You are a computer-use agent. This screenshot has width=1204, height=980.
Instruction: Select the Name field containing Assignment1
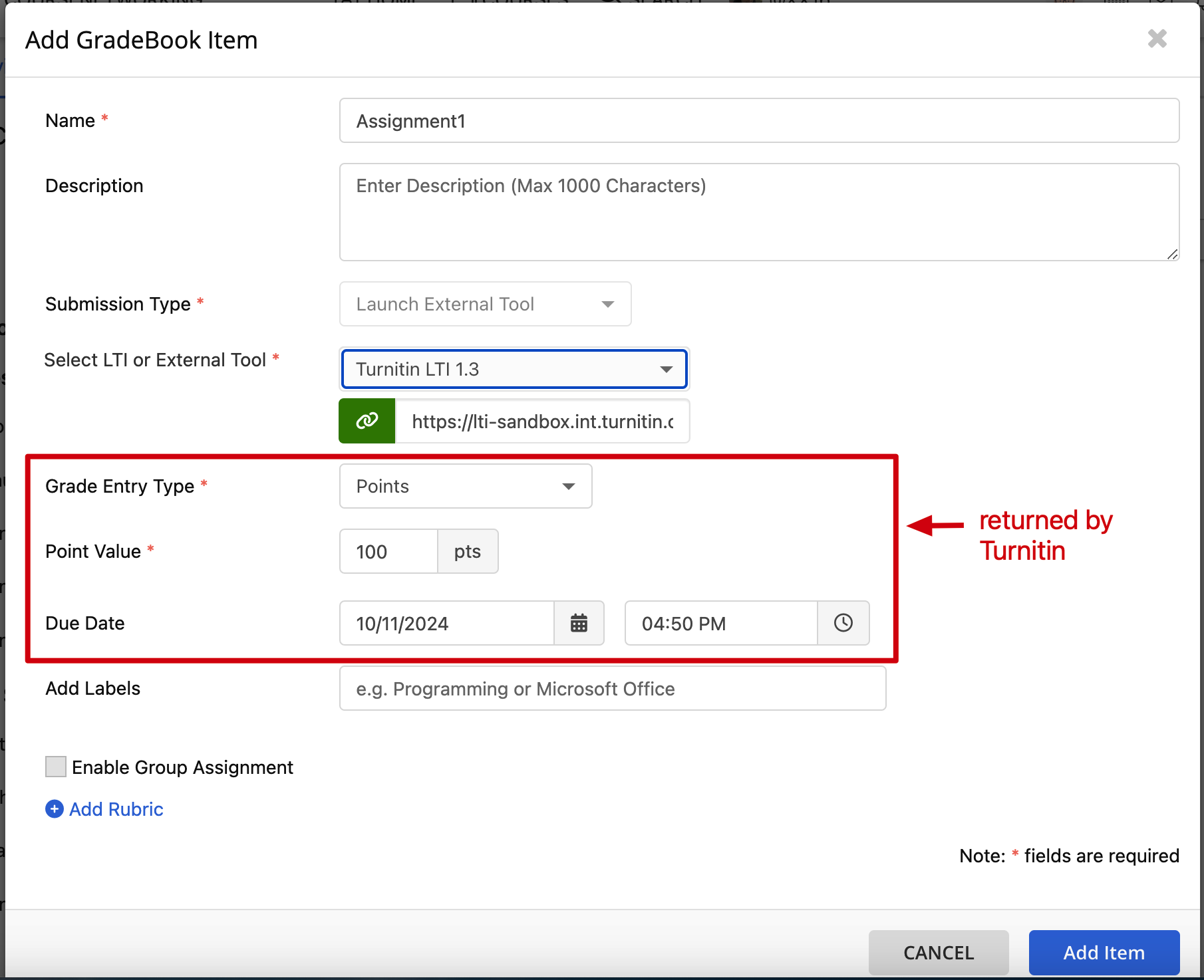pyautogui.click(x=759, y=120)
